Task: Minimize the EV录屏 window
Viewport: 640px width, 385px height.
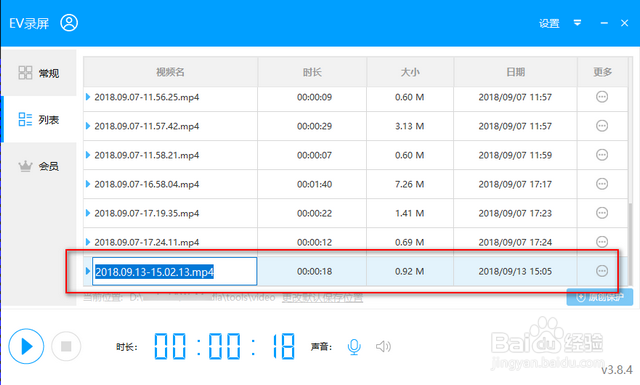Action: (604, 23)
